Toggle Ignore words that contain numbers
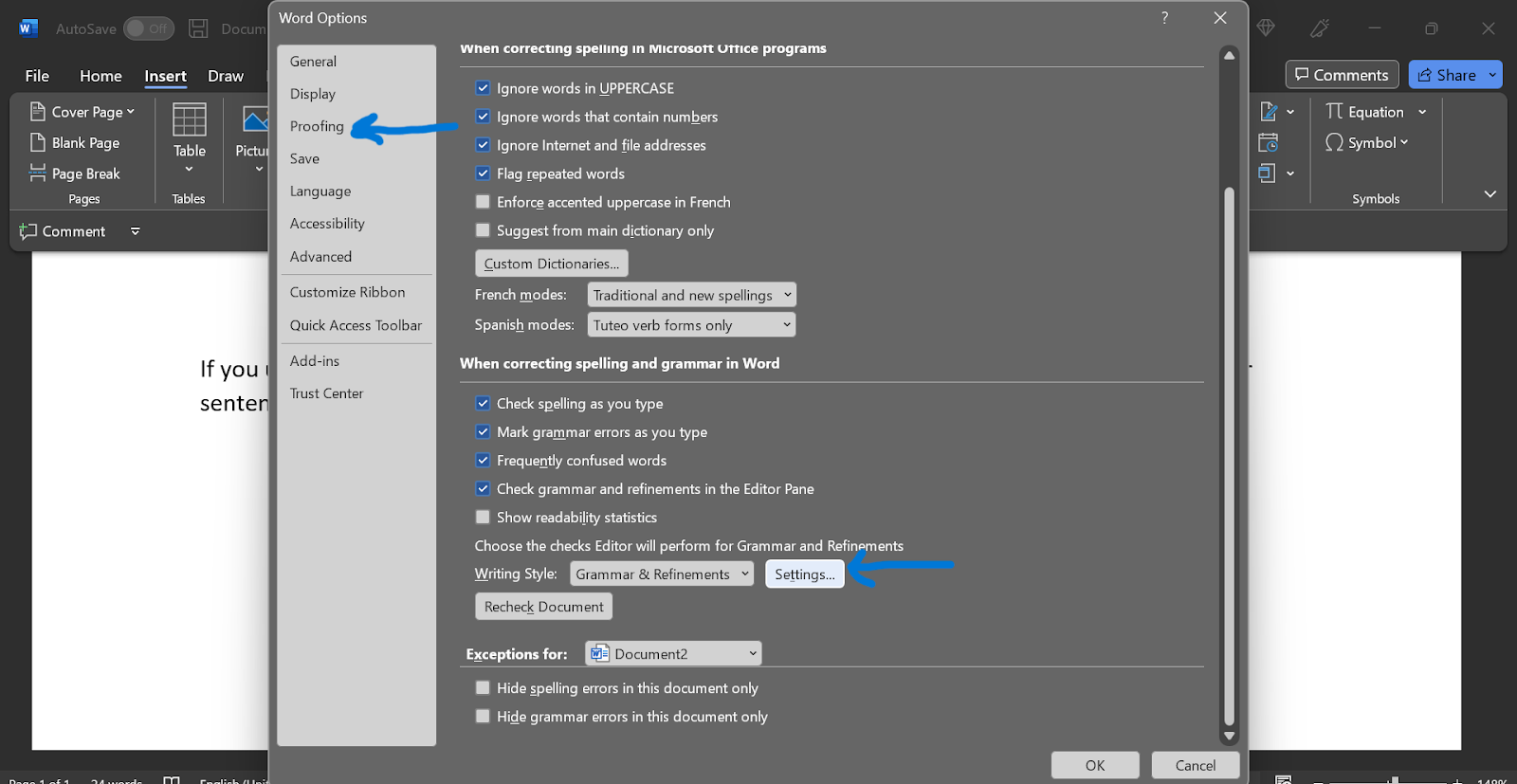This screenshot has width=1517, height=784. tap(483, 117)
